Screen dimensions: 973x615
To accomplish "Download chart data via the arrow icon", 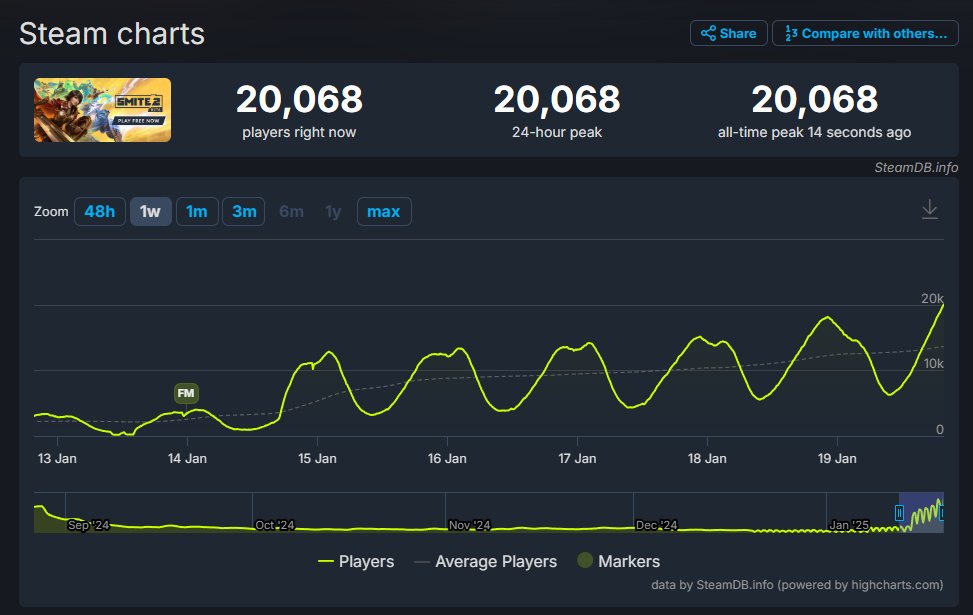I will pyautogui.click(x=930, y=209).
